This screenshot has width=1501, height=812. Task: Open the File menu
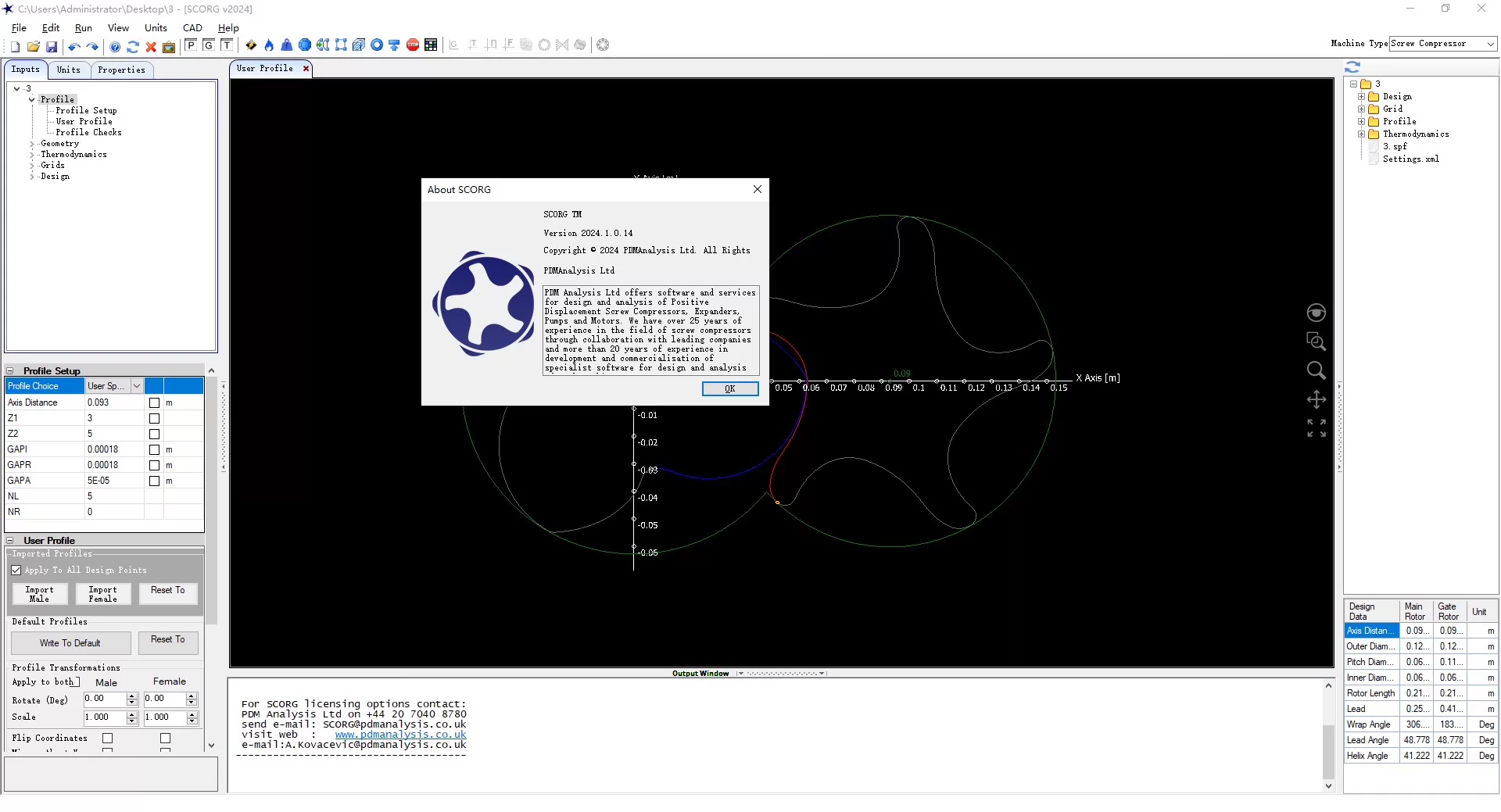[x=19, y=27]
